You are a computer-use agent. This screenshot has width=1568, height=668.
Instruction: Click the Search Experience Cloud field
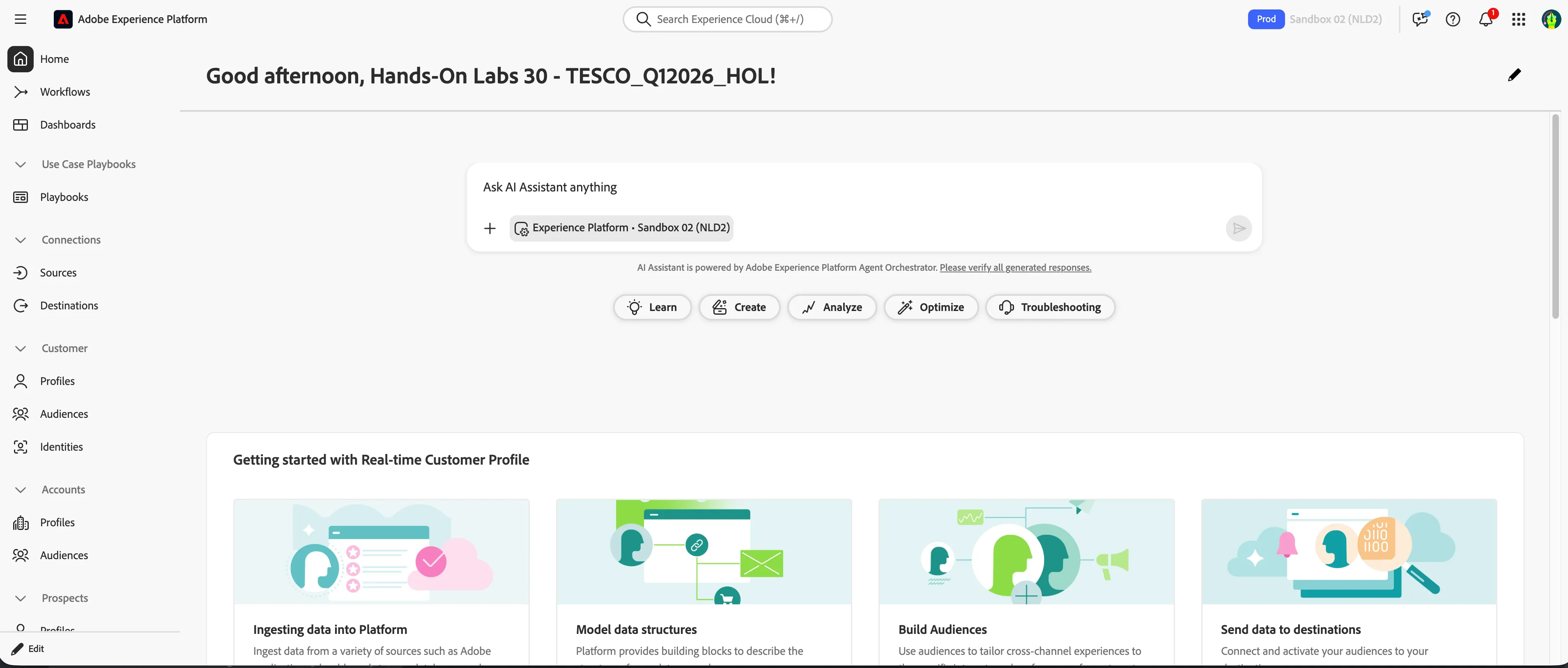tap(727, 19)
